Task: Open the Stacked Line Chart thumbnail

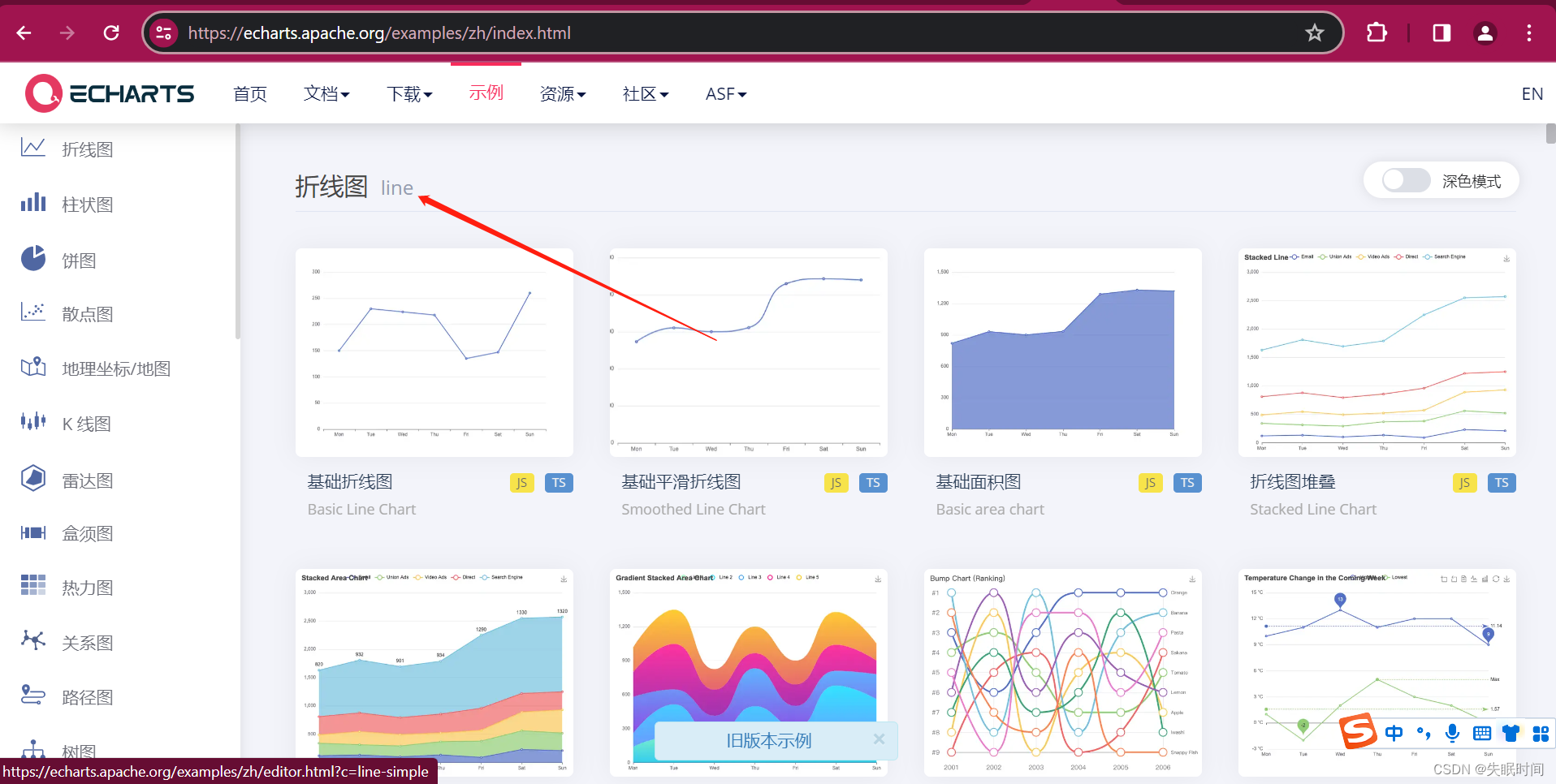Action: [x=1377, y=353]
